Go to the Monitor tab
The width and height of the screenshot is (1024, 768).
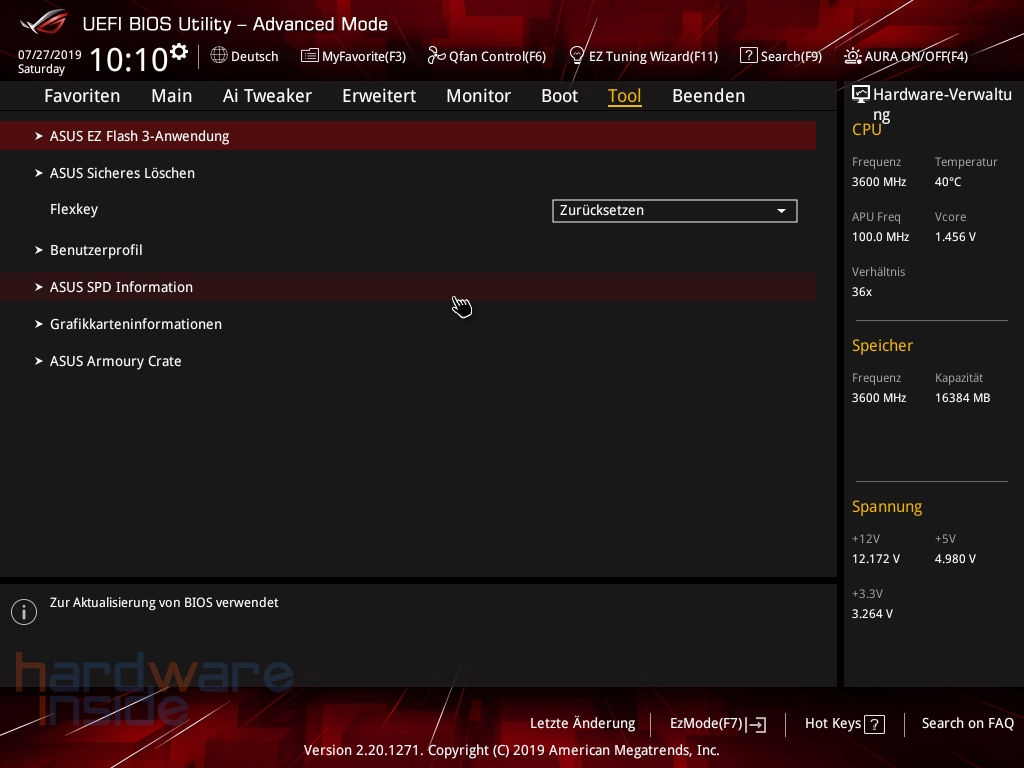[479, 96]
